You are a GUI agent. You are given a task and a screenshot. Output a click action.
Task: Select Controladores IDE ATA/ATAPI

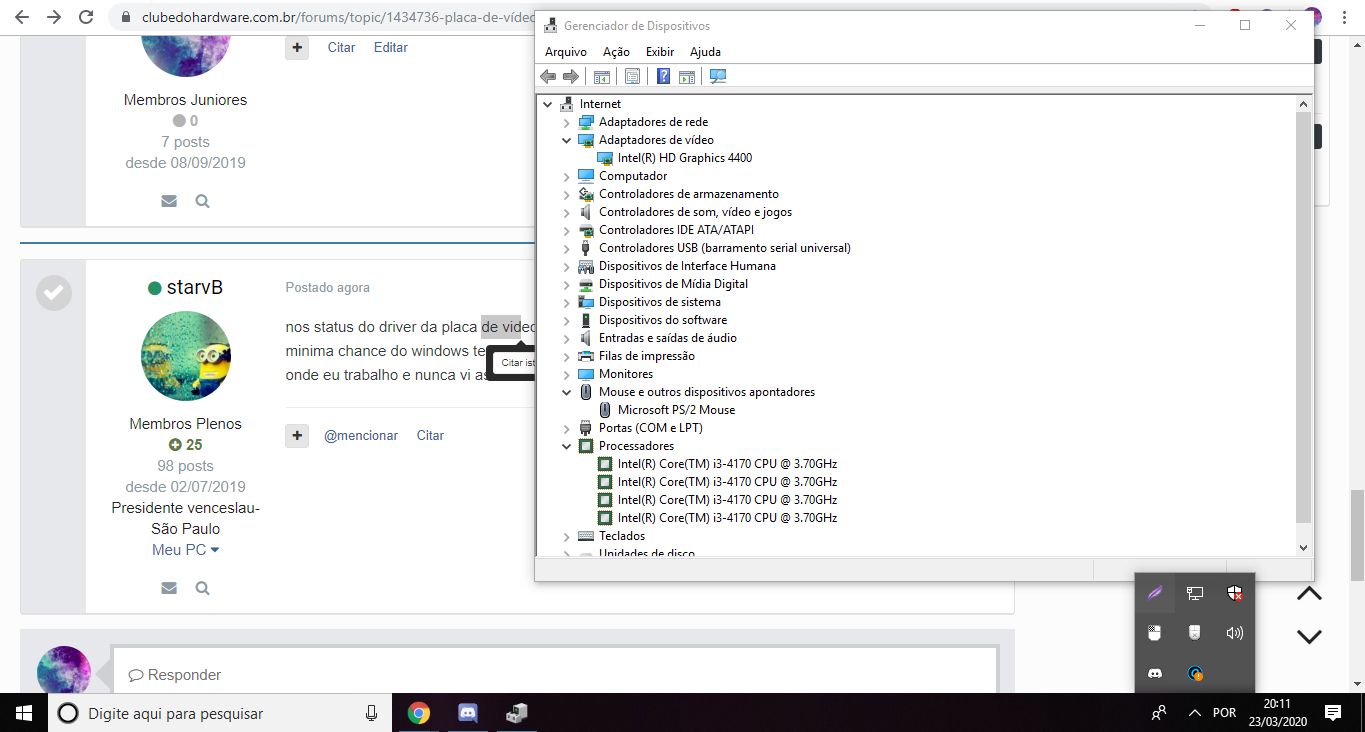click(676, 230)
